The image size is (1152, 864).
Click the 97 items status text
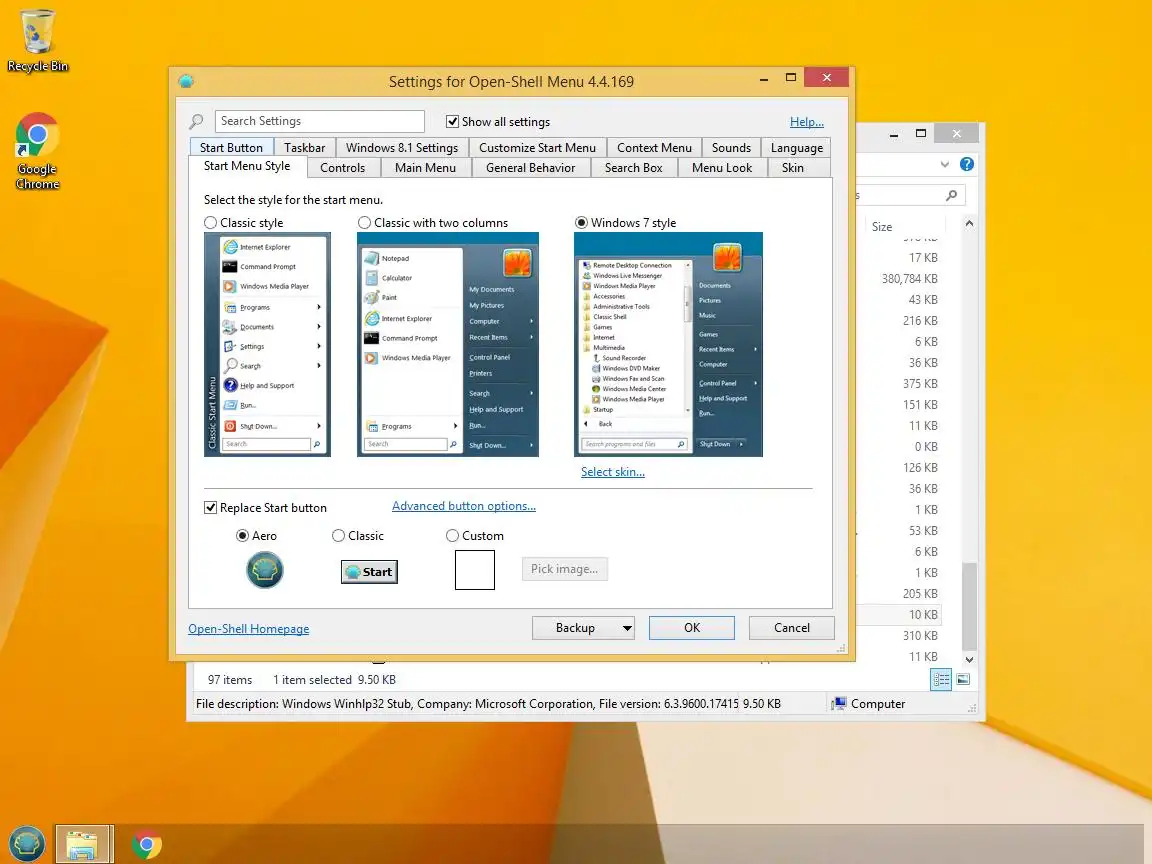[x=230, y=680]
